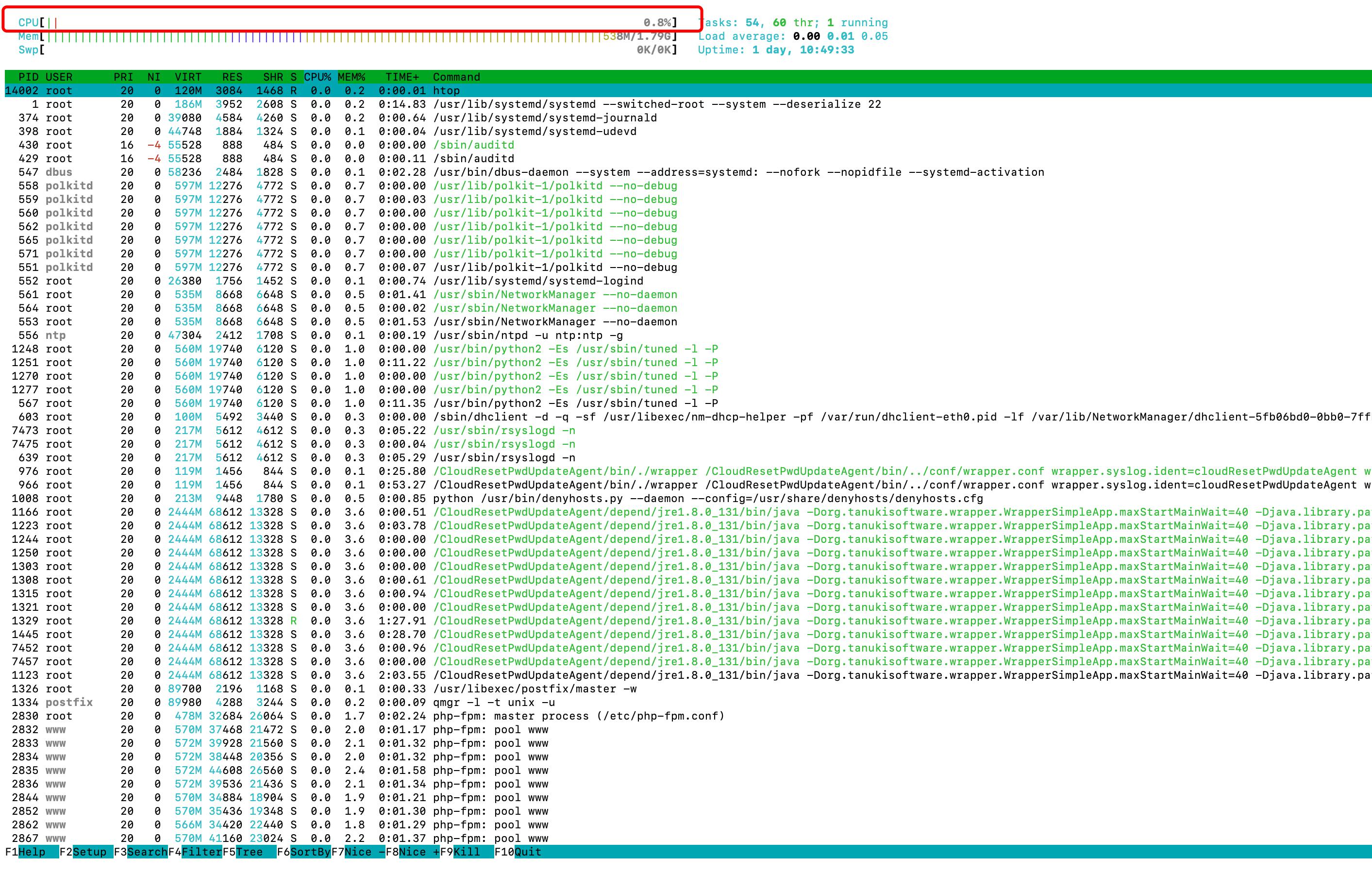This screenshot has height=873, width=1372.
Task: Click F10 Quit in the footer
Action: coord(518,851)
